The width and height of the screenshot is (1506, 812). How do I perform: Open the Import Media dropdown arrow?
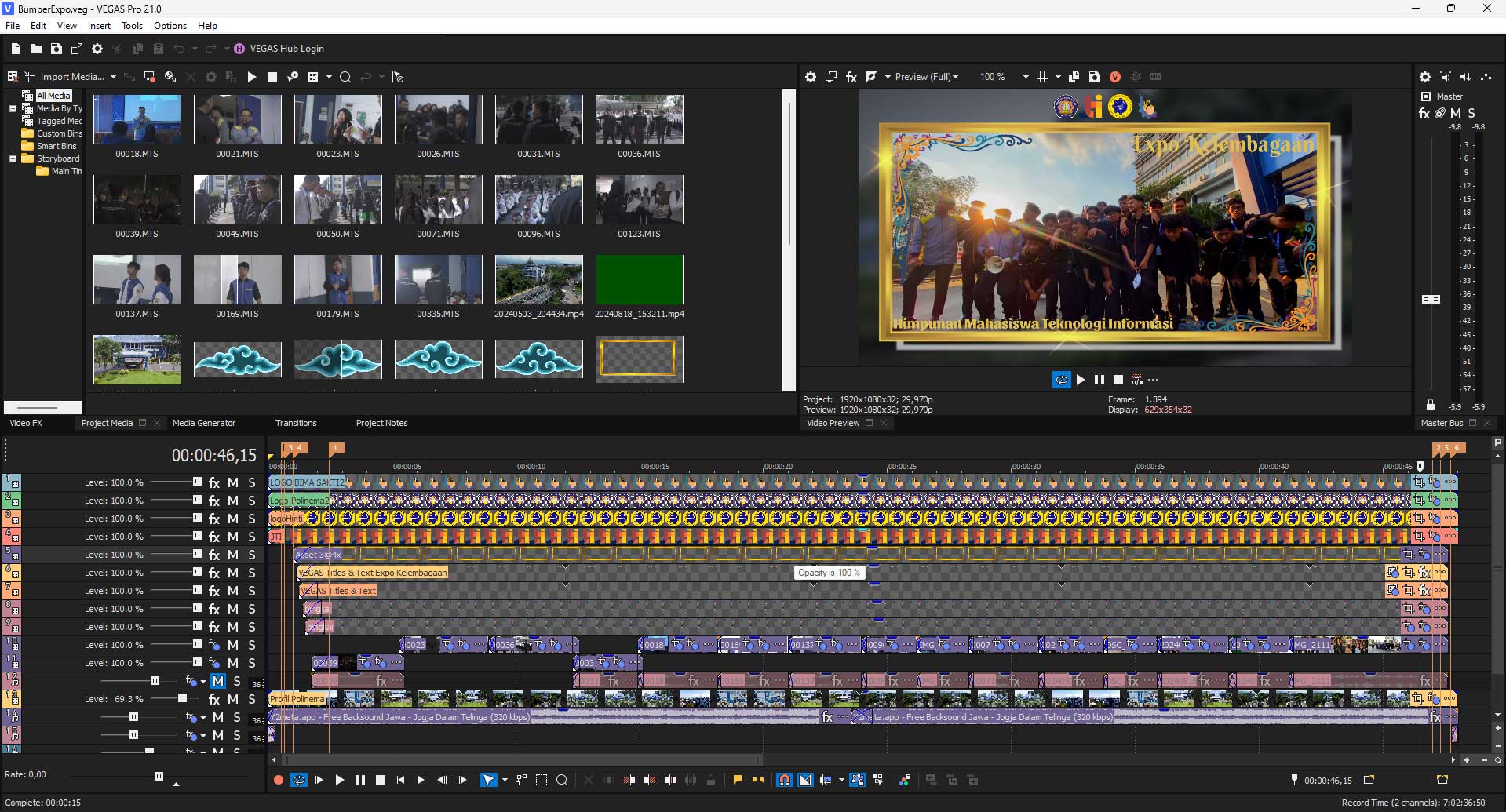click(113, 77)
